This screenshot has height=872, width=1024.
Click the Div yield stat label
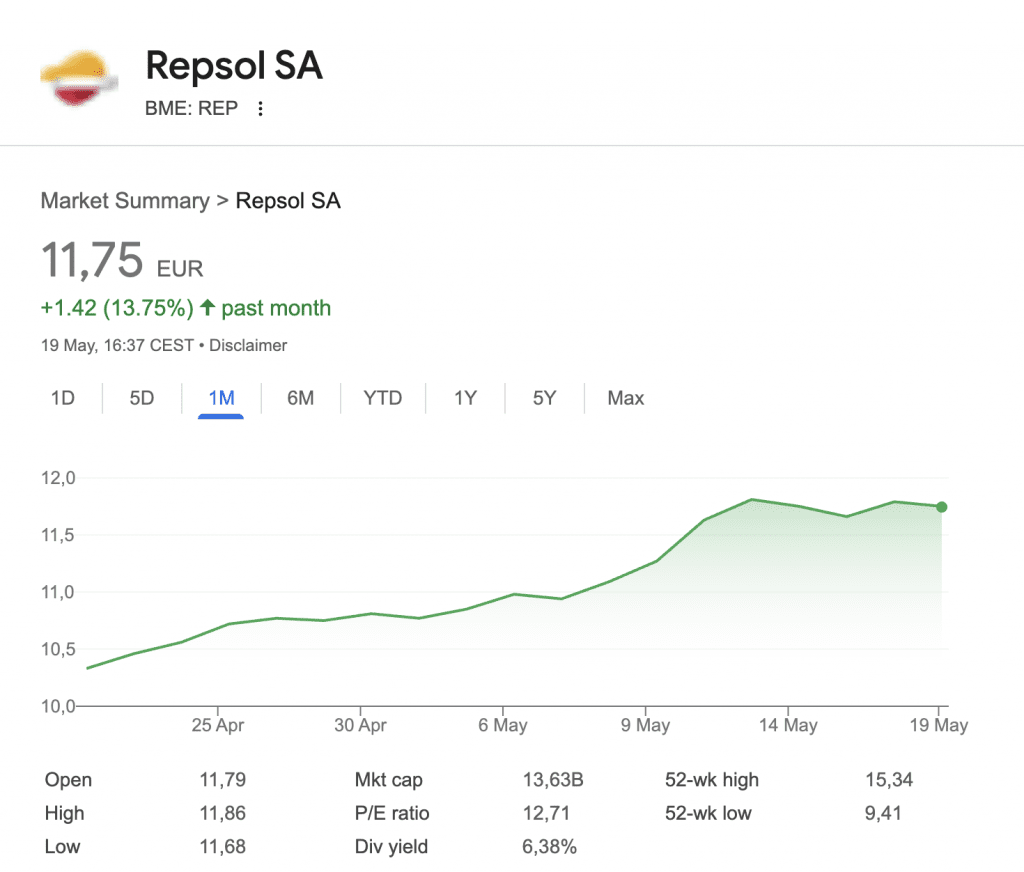(391, 847)
